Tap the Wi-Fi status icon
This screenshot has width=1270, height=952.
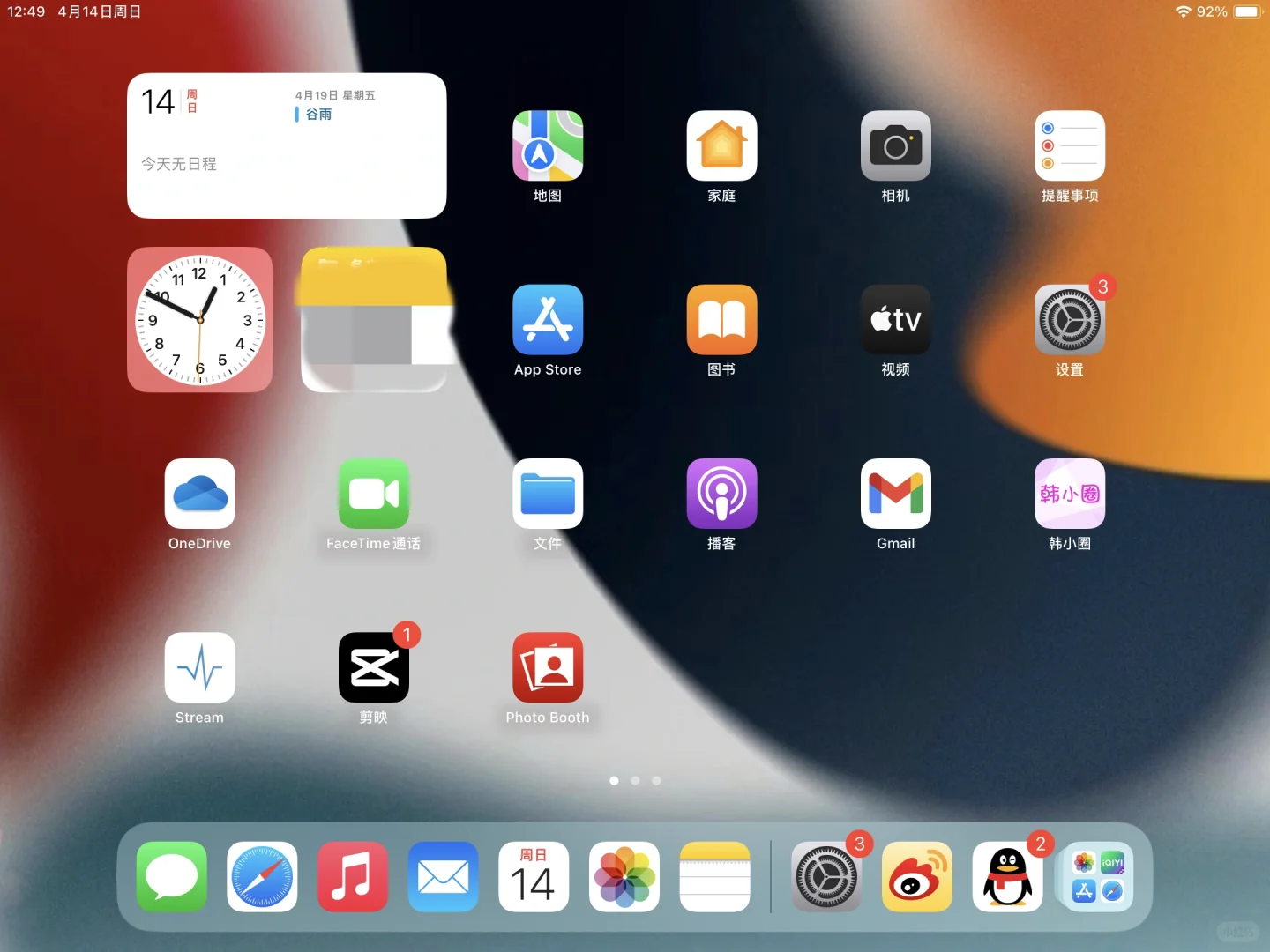coord(1184,11)
